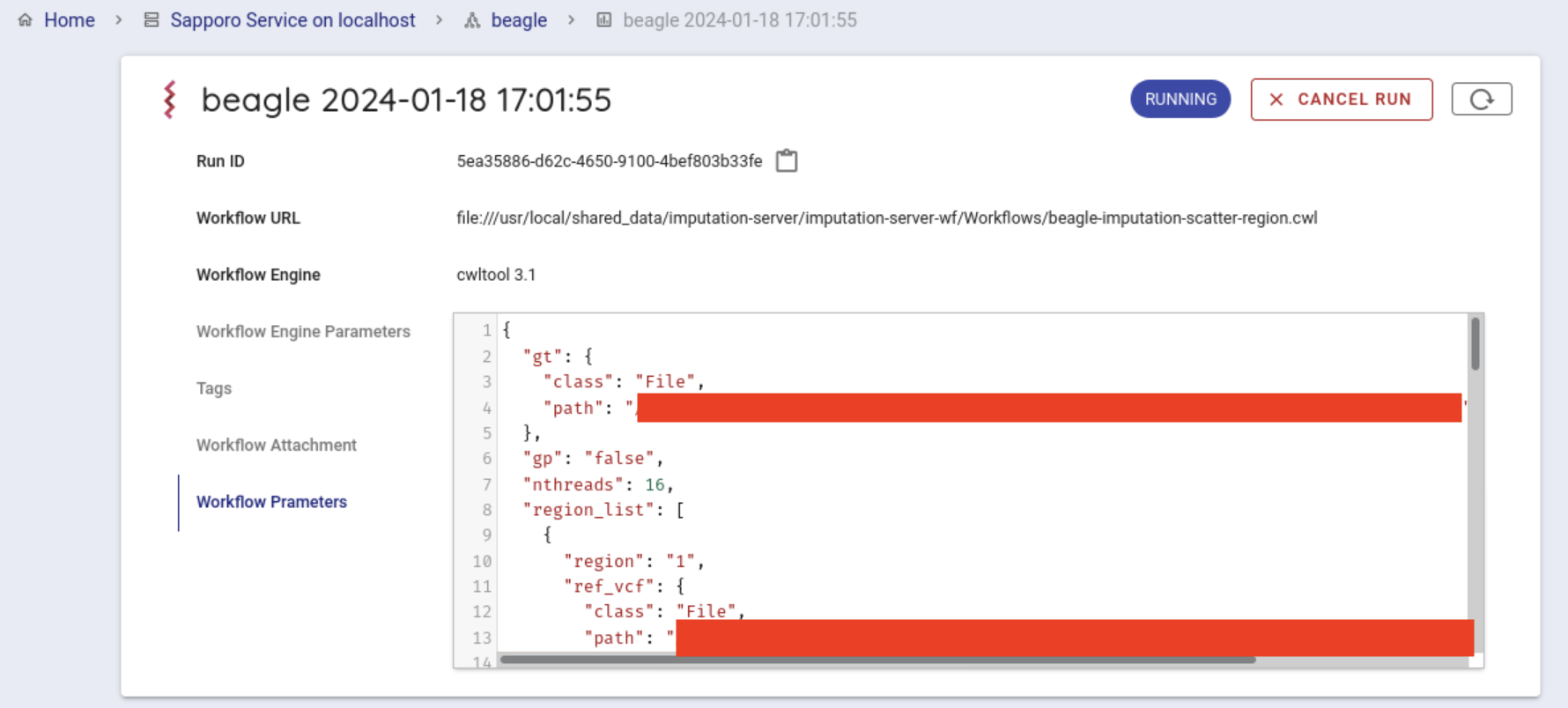The image size is (1568, 708).
Task: Click the nthreads line in the JSON editor
Action: pos(598,484)
